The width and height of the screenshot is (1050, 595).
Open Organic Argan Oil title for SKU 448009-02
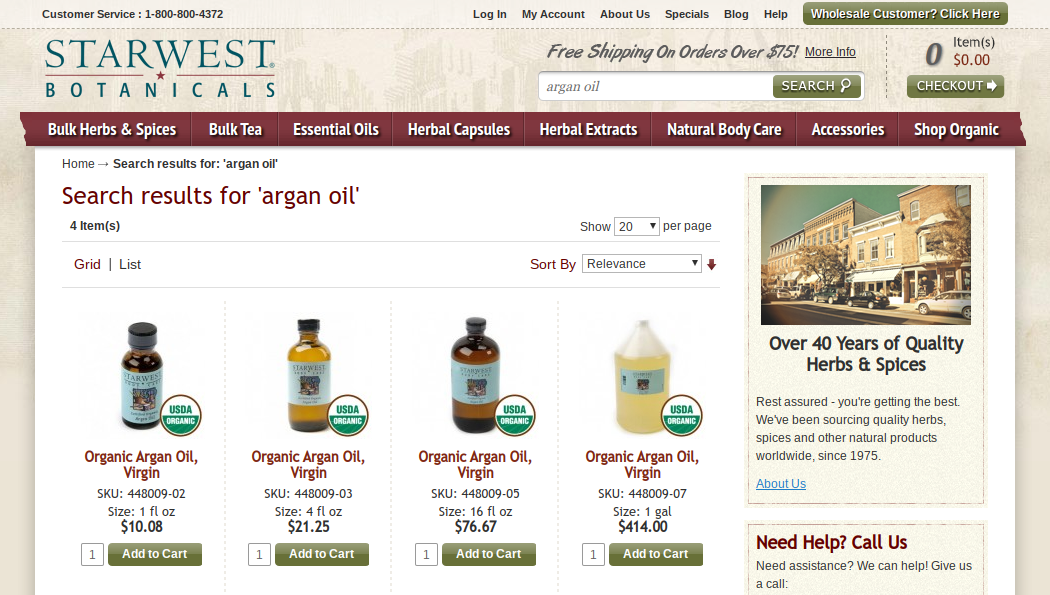(141, 464)
